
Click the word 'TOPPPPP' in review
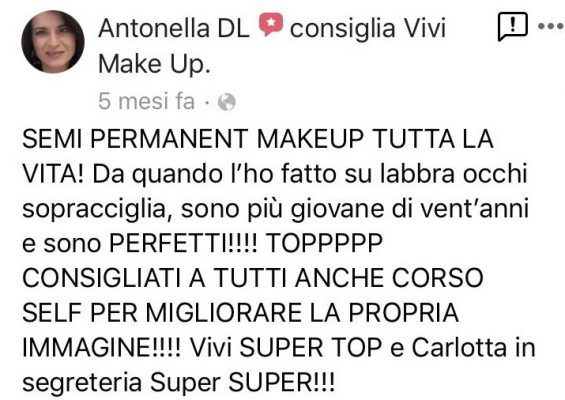[x=324, y=243]
